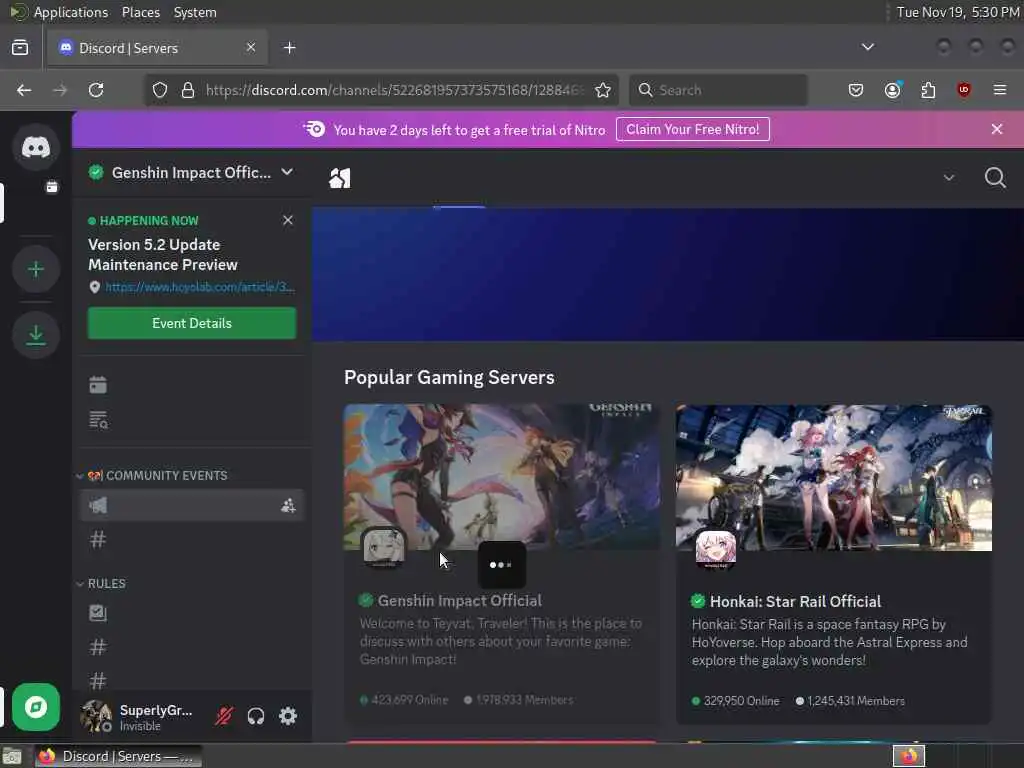Open a new browser tab
The width and height of the screenshot is (1024, 768).
tap(289, 48)
